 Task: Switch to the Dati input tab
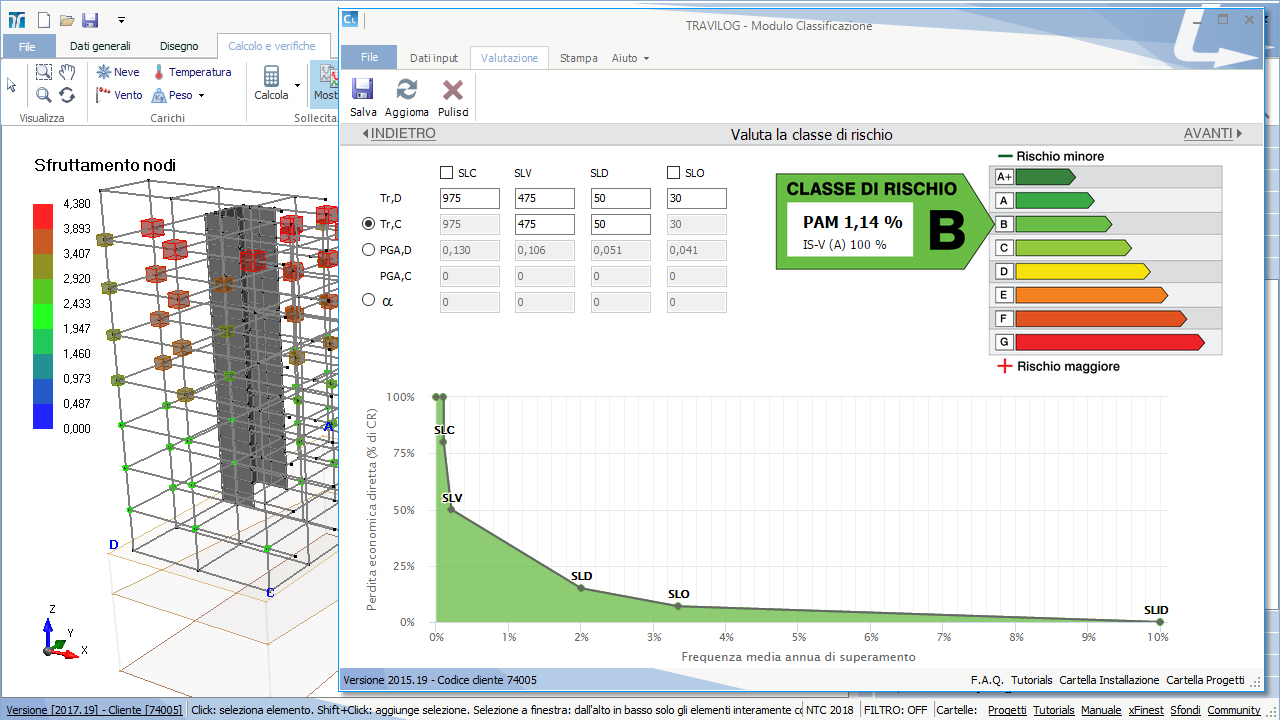tap(433, 58)
